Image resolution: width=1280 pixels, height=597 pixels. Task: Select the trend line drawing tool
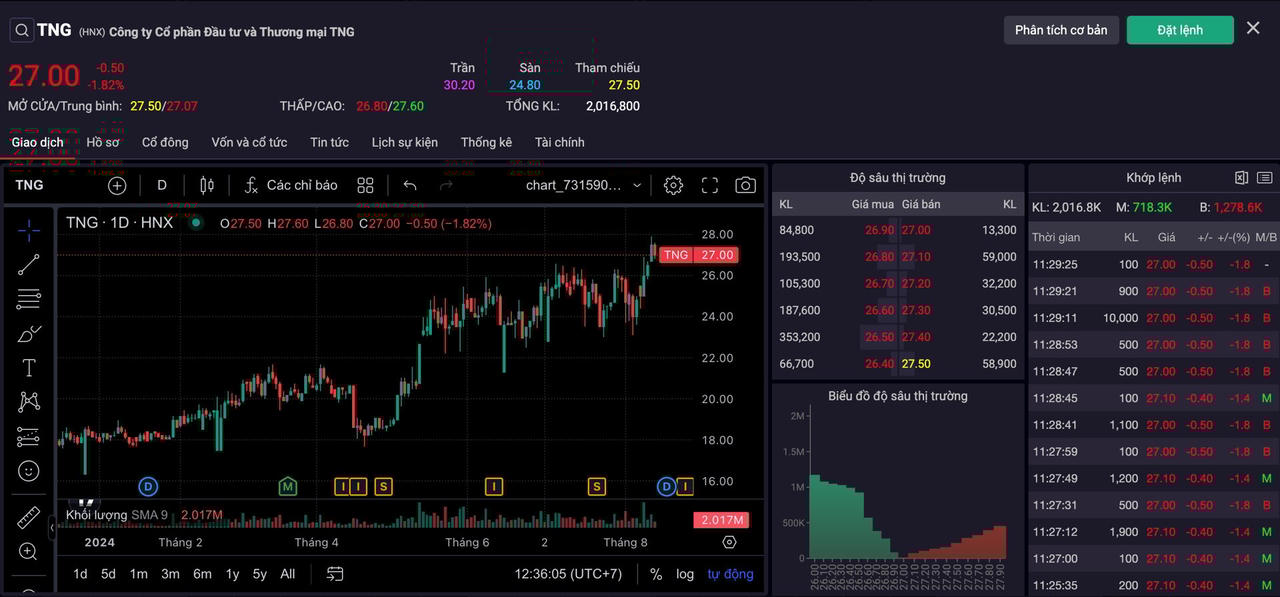coord(29,264)
